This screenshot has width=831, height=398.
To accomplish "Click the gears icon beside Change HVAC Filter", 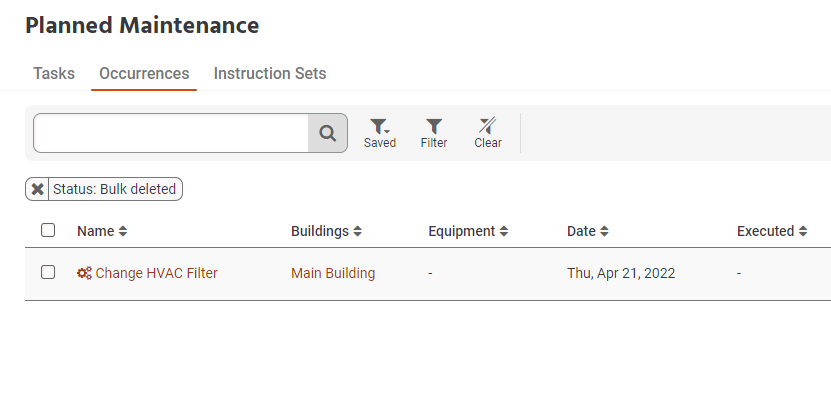I will (84, 273).
